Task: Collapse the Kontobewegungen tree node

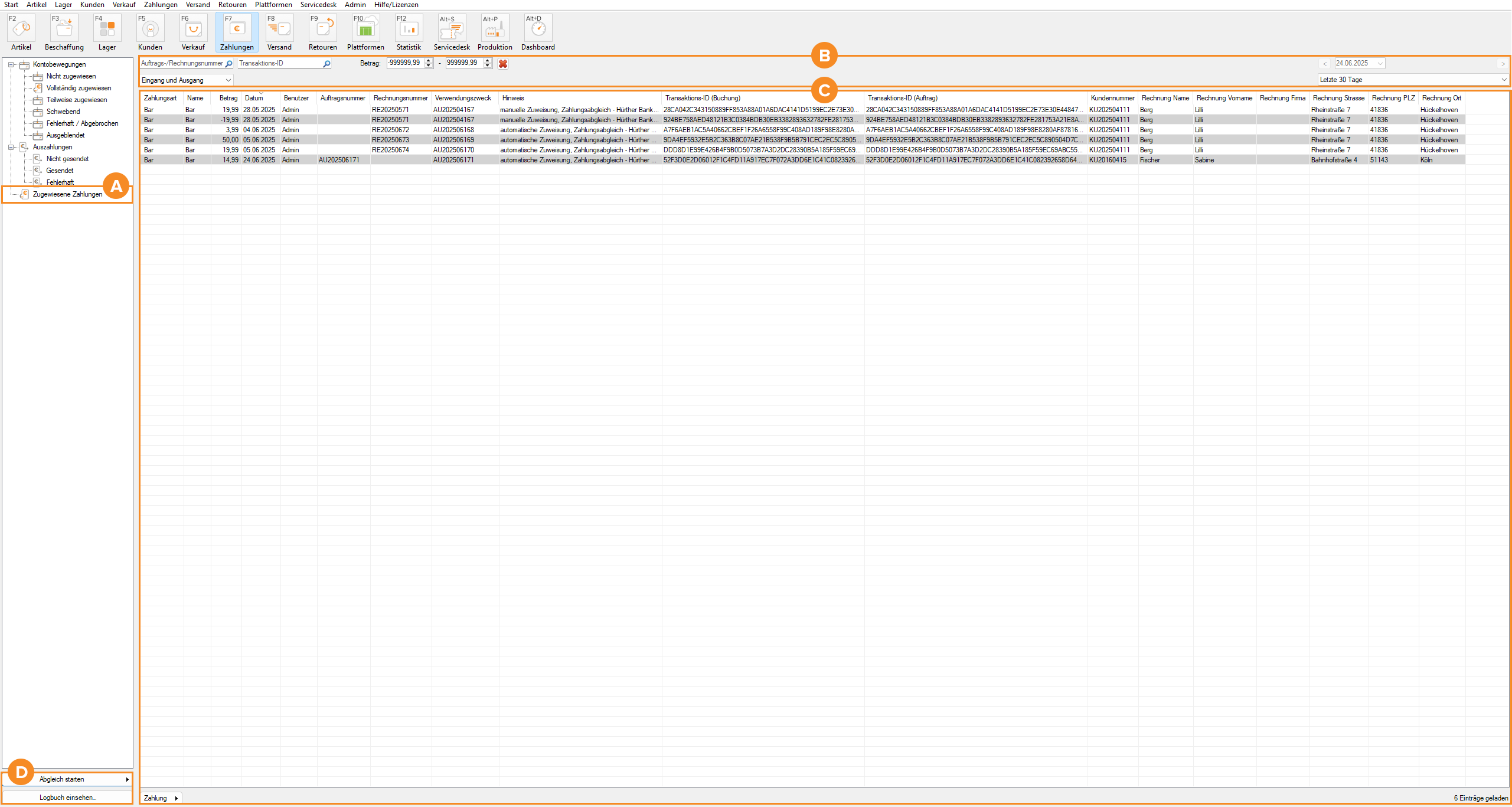Action: click(x=11, y=65)
